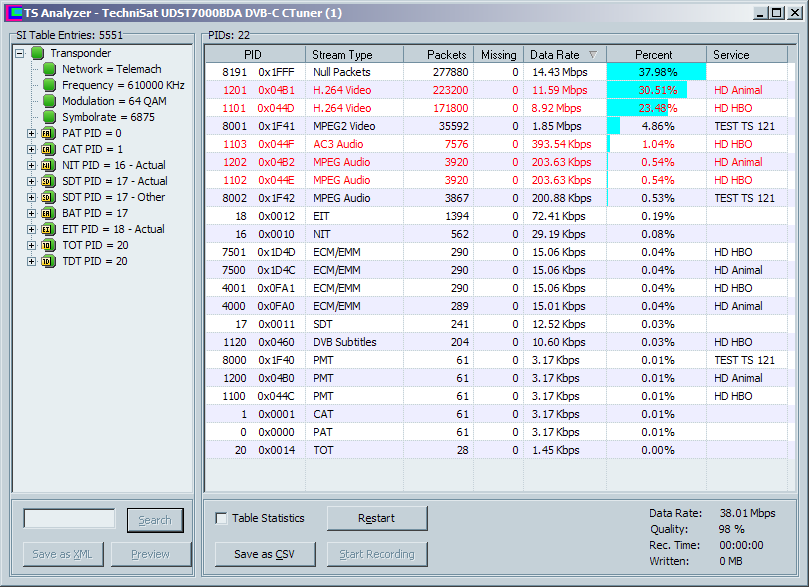This screenshot has height=587, width=809.
Task: Select the Null Packets row
Action: click(x=496, y=72)
